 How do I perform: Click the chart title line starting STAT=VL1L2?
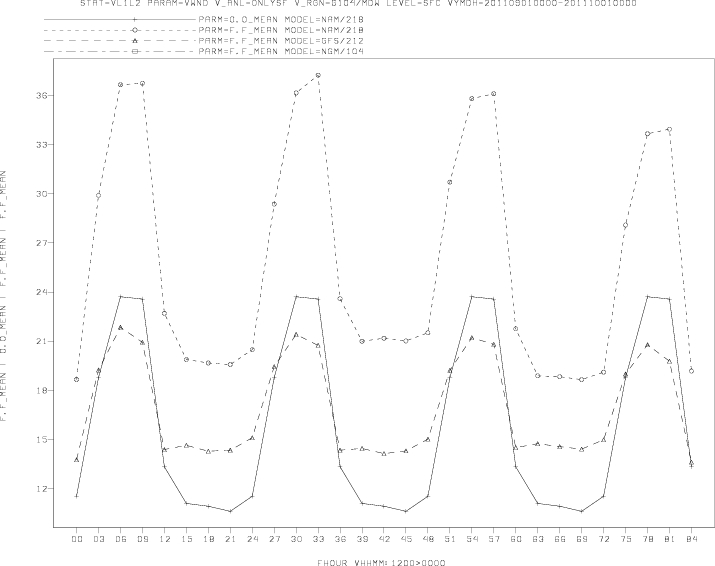[358, 3]
